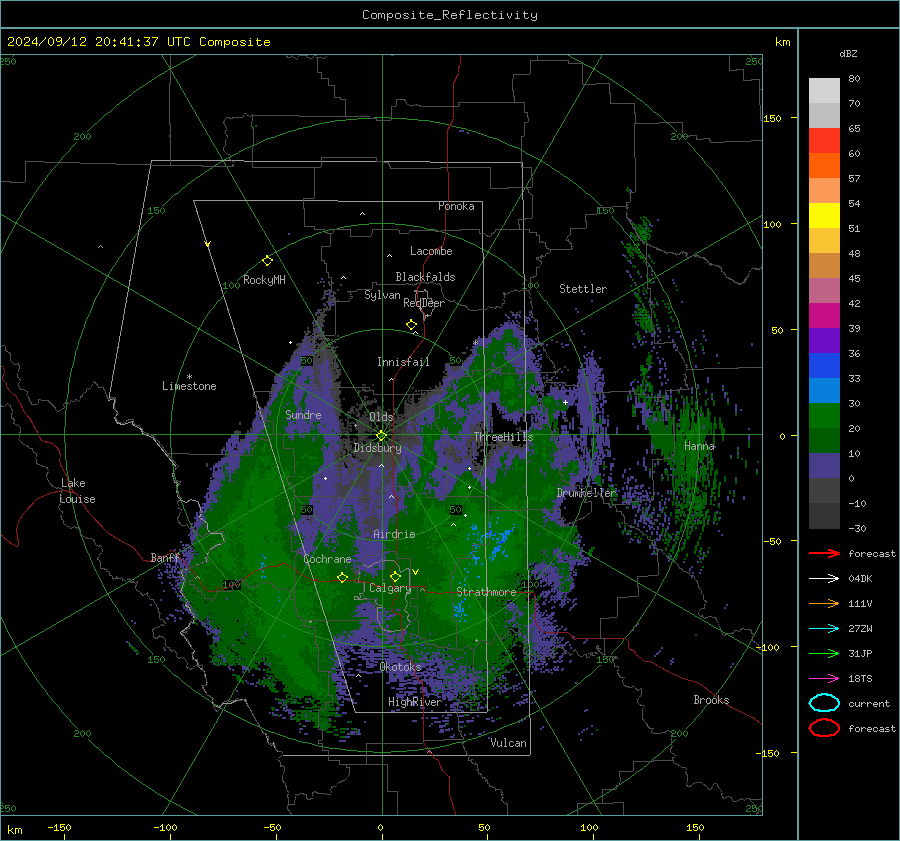Image resolution: width=900 pixels, height=841 pixels.
Task: Click the Drumheller town label
Action: pyautogui.click(x=586, y=493)
